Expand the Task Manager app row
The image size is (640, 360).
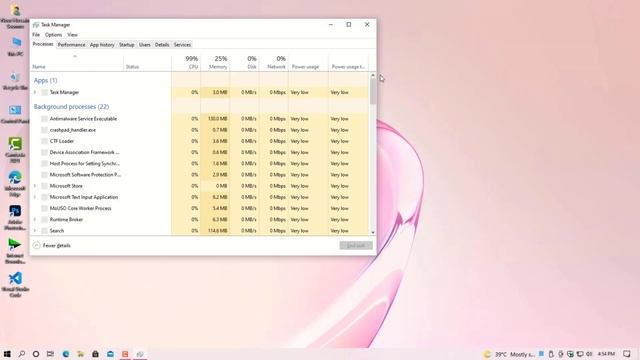[35, 92]
